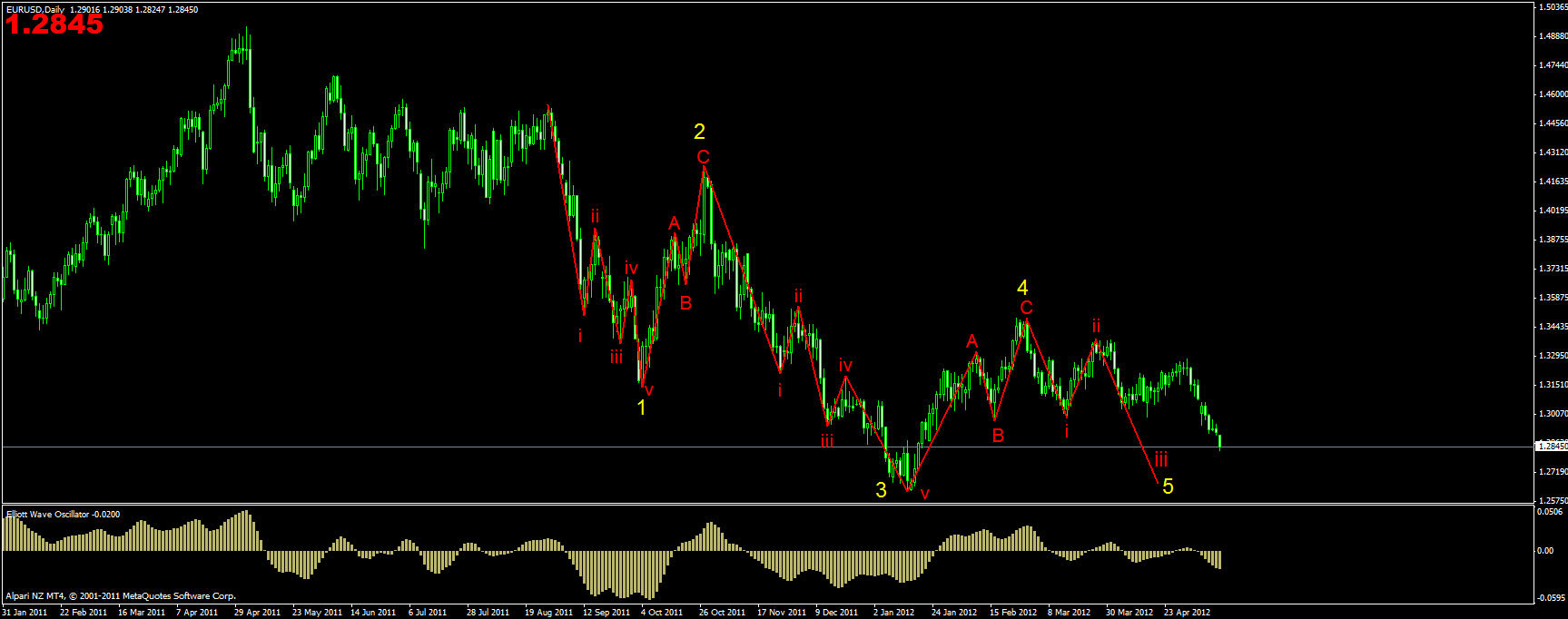
Task: Click the 19 Aug 2011 date label
Action: 548,613
